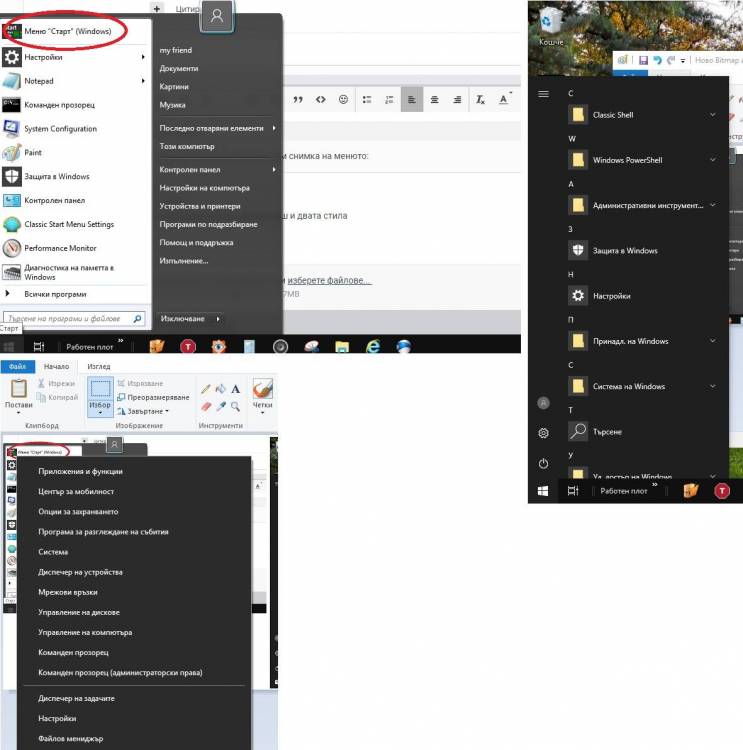Open Recycle Bin on the desktop
Viewport: 743px width, 750px height.
click(551, 28)
